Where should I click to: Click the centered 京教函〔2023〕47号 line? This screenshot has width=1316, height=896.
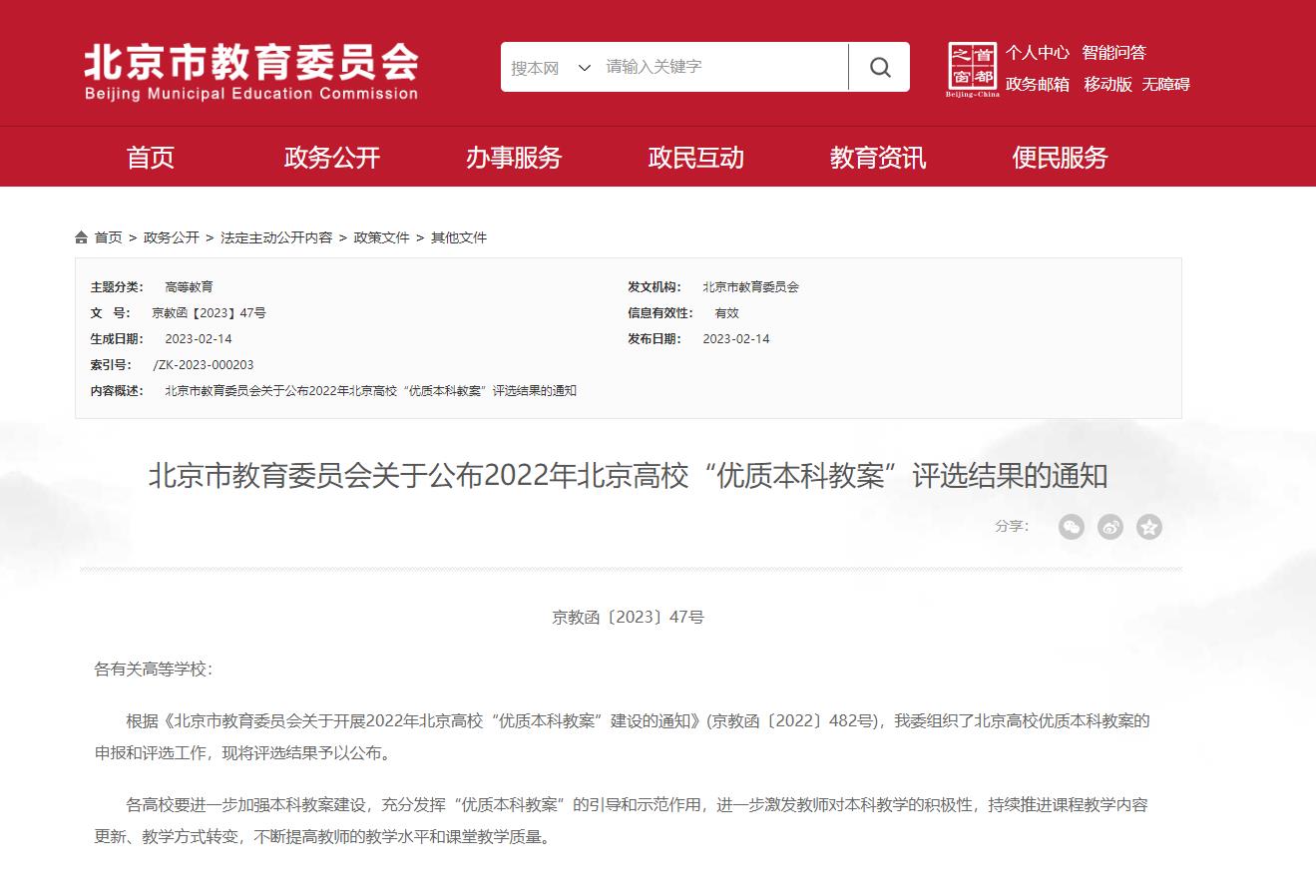[x=629, y=618]
